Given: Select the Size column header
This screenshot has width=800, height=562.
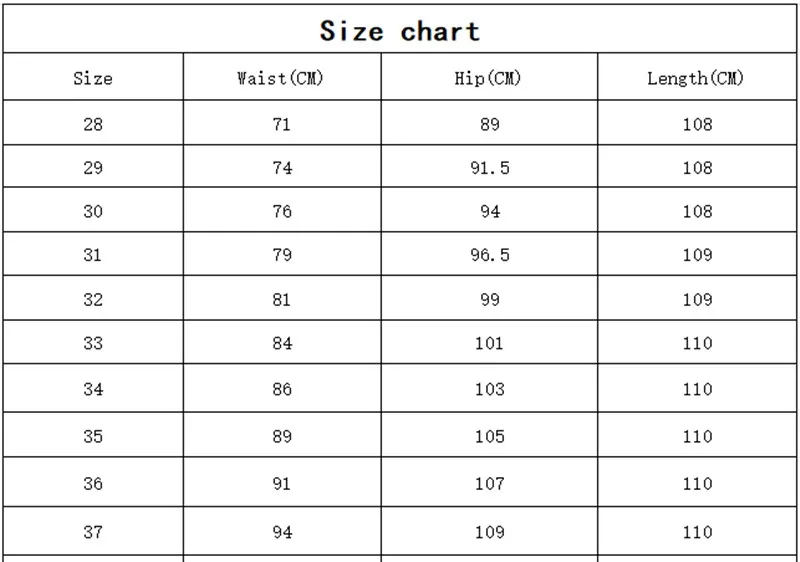Looking at the screenshot, I should point(93,78).
